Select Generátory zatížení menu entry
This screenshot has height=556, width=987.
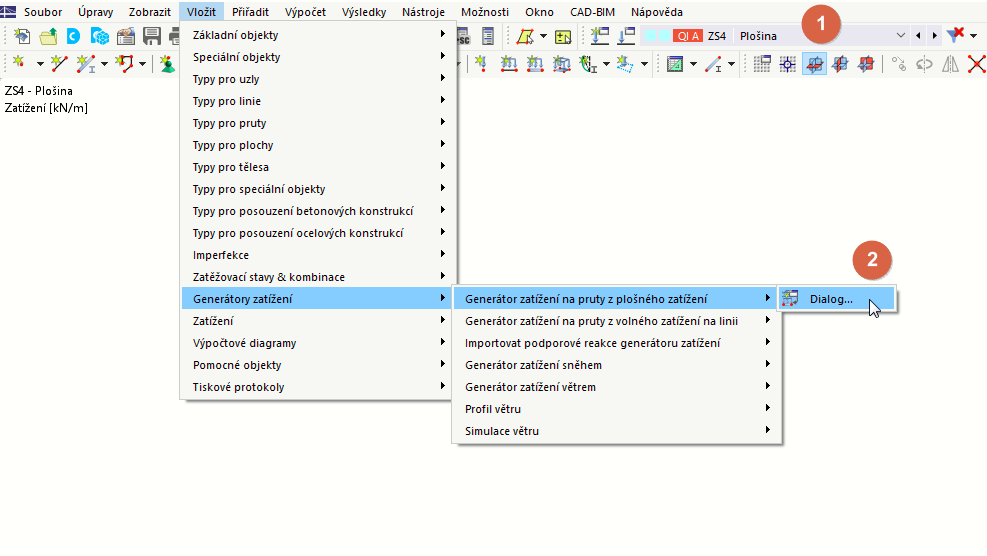point(319,299)
